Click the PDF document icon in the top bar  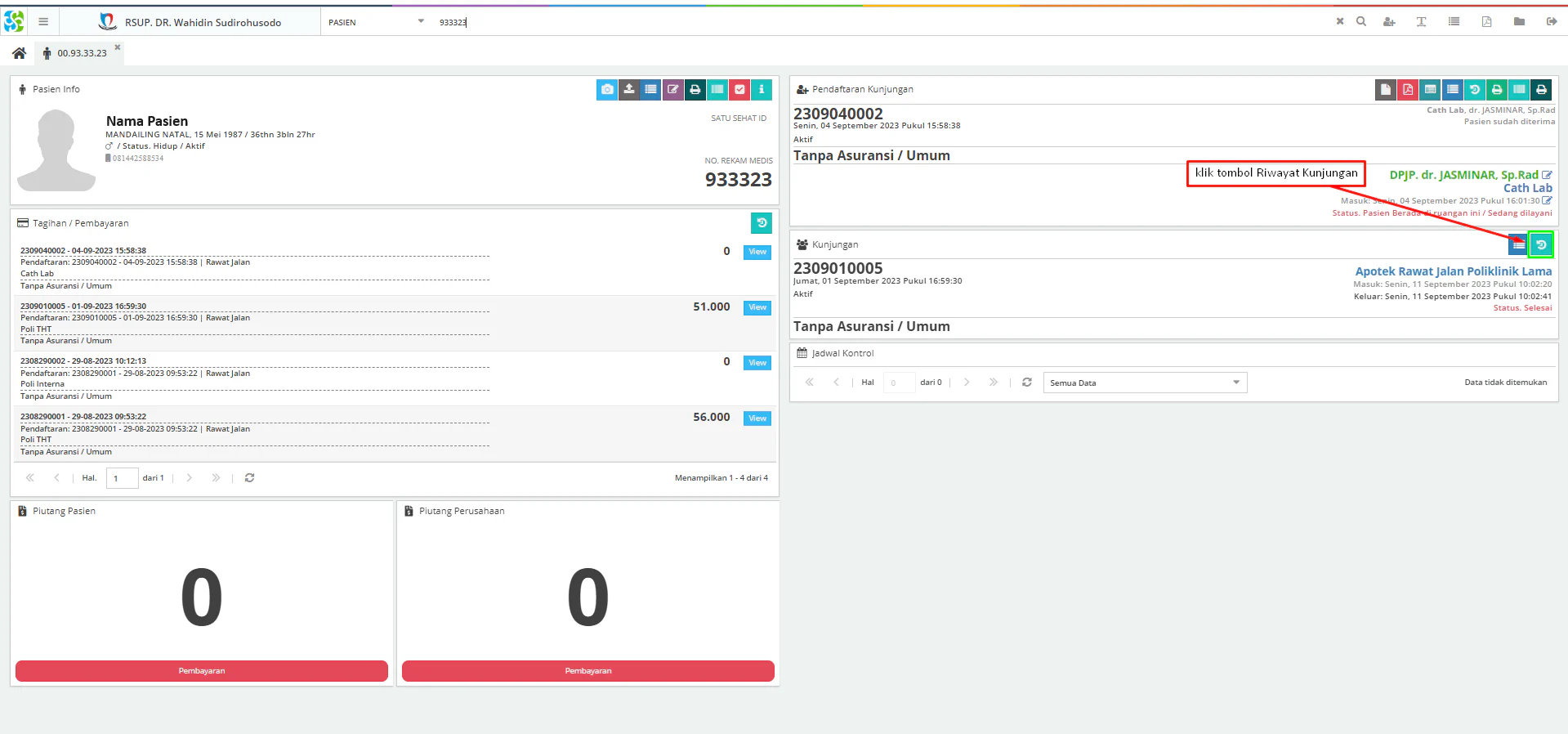pyautogui.click(x=1487, y=21)
